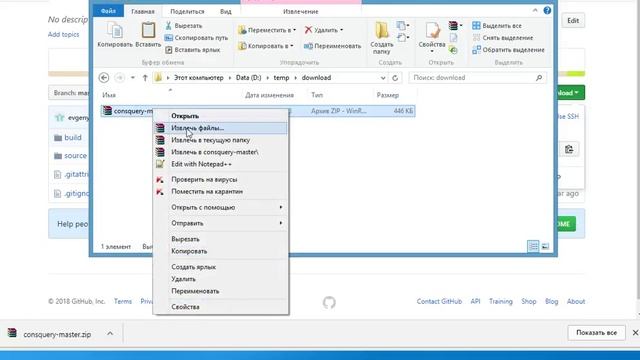Choose Cut (Вырезать) in the context menu
Screen dimensions: 640x360
point(220,239)
